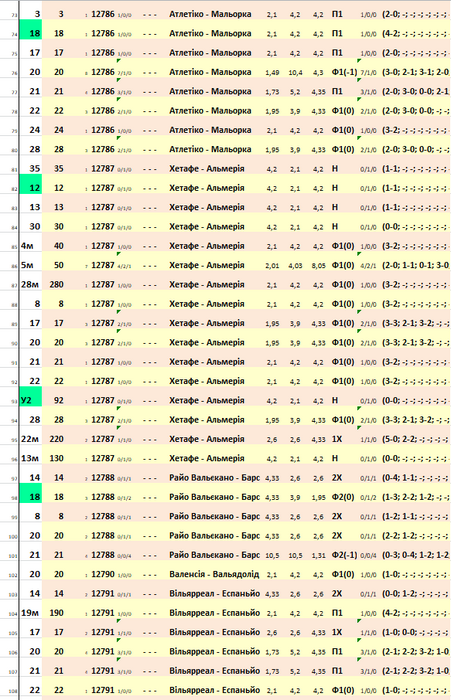Select the odds cell 10,4
Screen dimensions: 451x700
[295, 72]
